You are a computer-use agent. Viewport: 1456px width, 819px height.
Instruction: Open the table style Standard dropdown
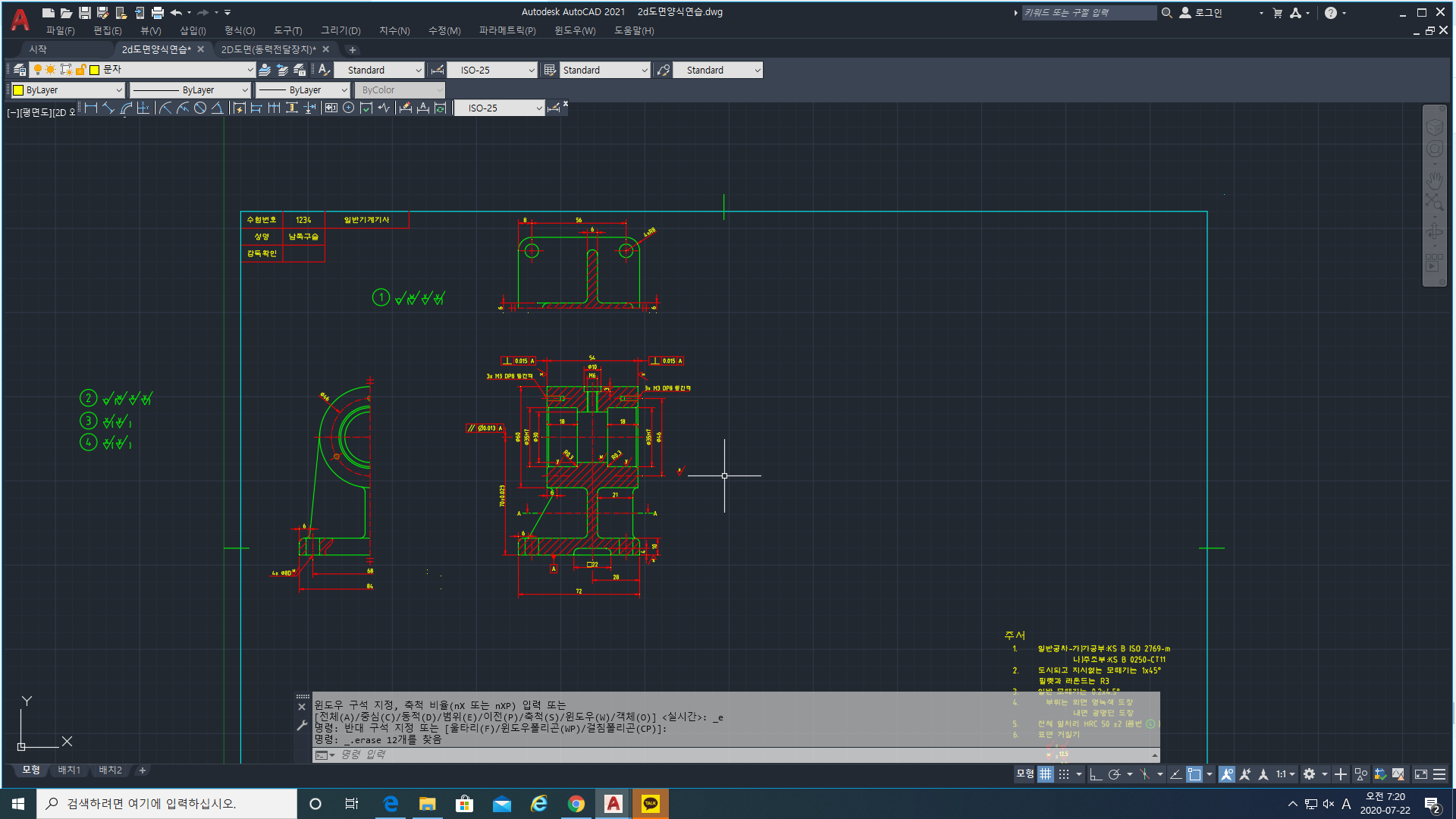pyautogui.click(x=605, y=70)
